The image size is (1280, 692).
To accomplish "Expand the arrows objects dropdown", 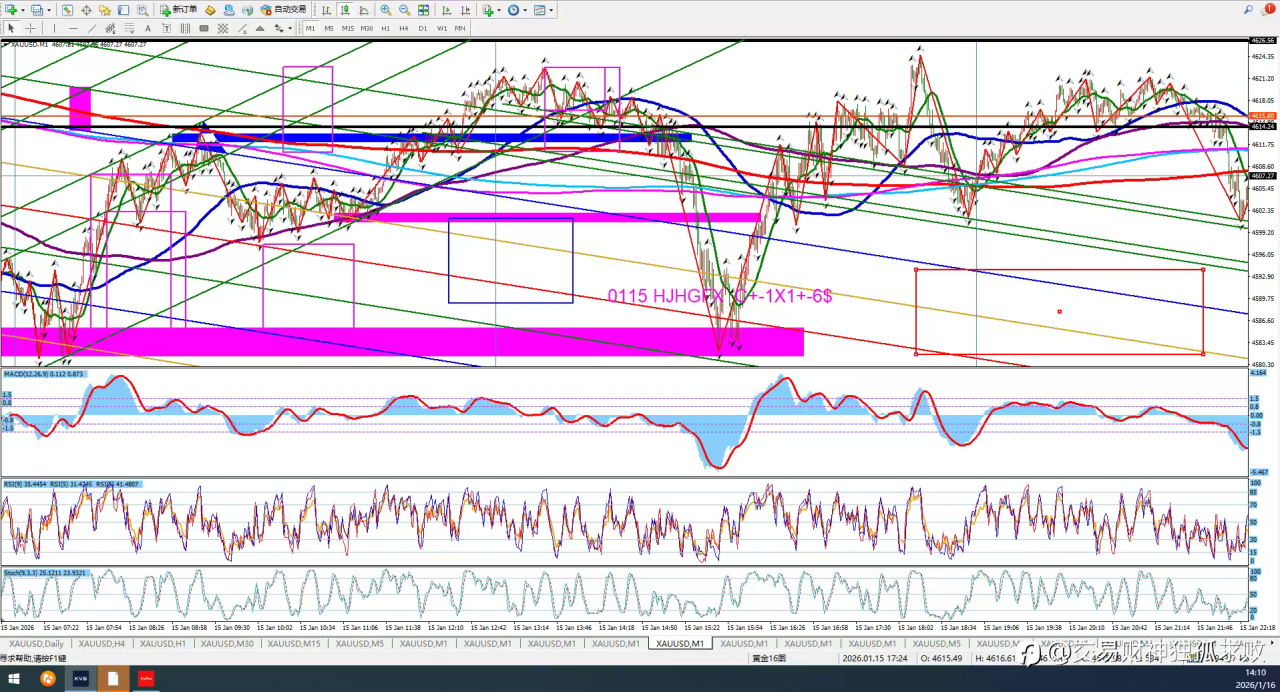I will pyautogui.click(x=290, y=28).
